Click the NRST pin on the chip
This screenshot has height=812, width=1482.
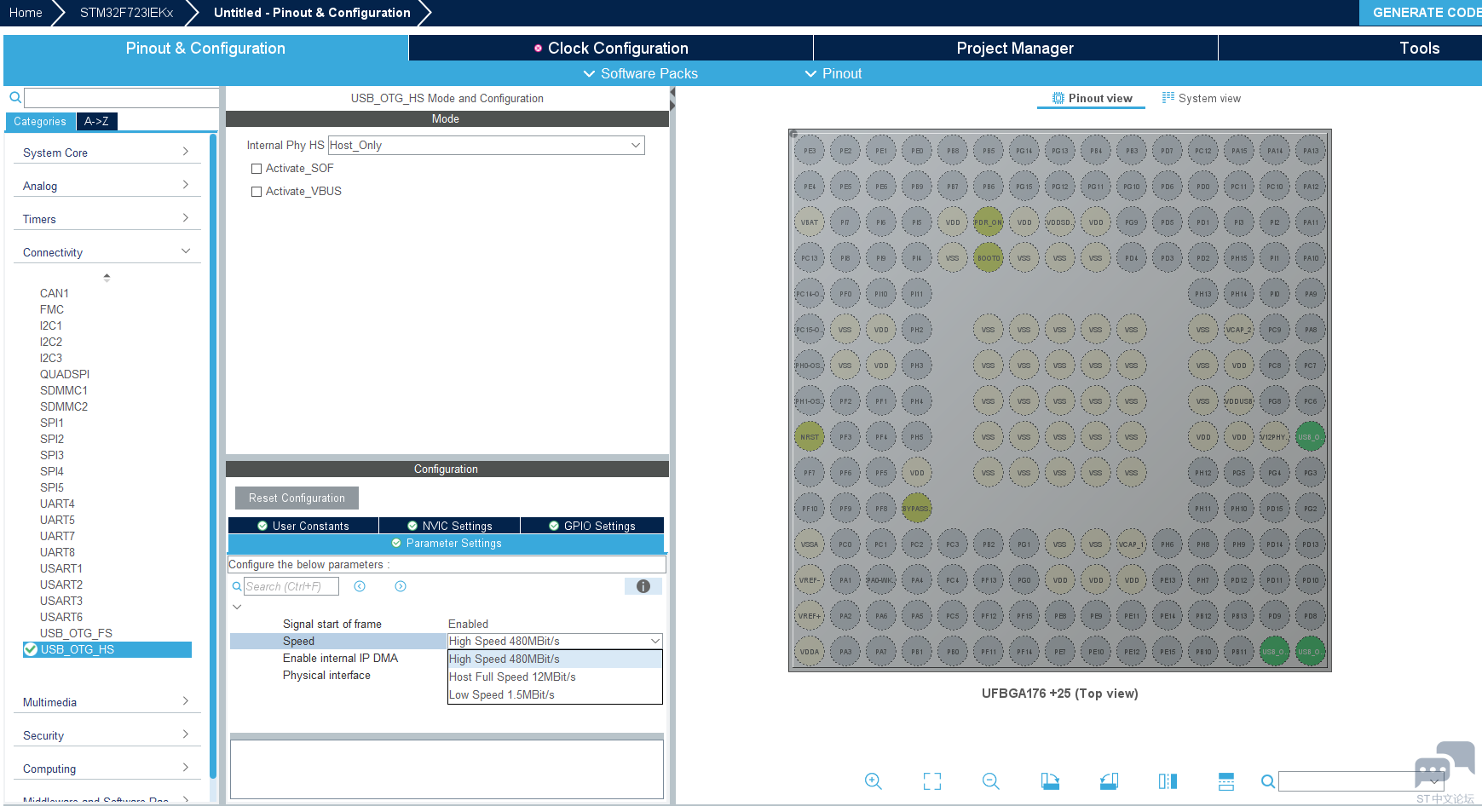coord(810,437)
